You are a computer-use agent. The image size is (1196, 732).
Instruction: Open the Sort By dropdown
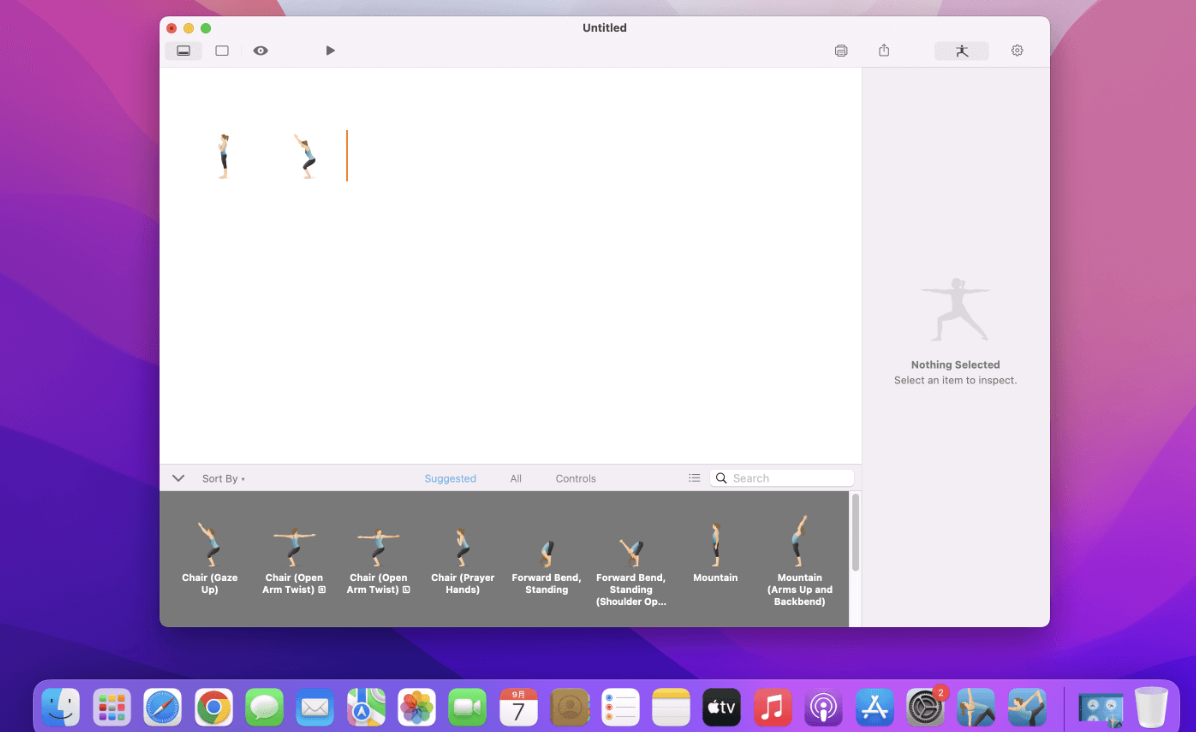point(223,479)
